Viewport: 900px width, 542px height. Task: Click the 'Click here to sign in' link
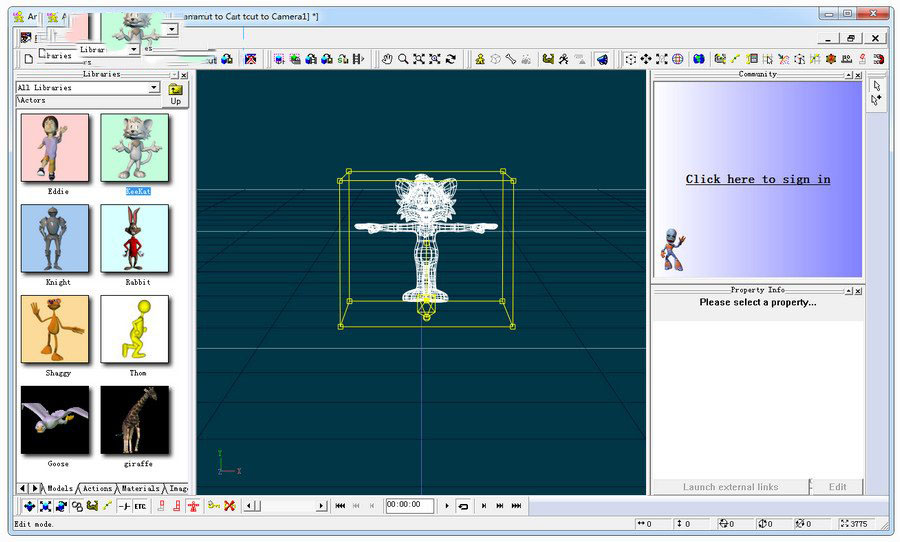tap(758, 179)
